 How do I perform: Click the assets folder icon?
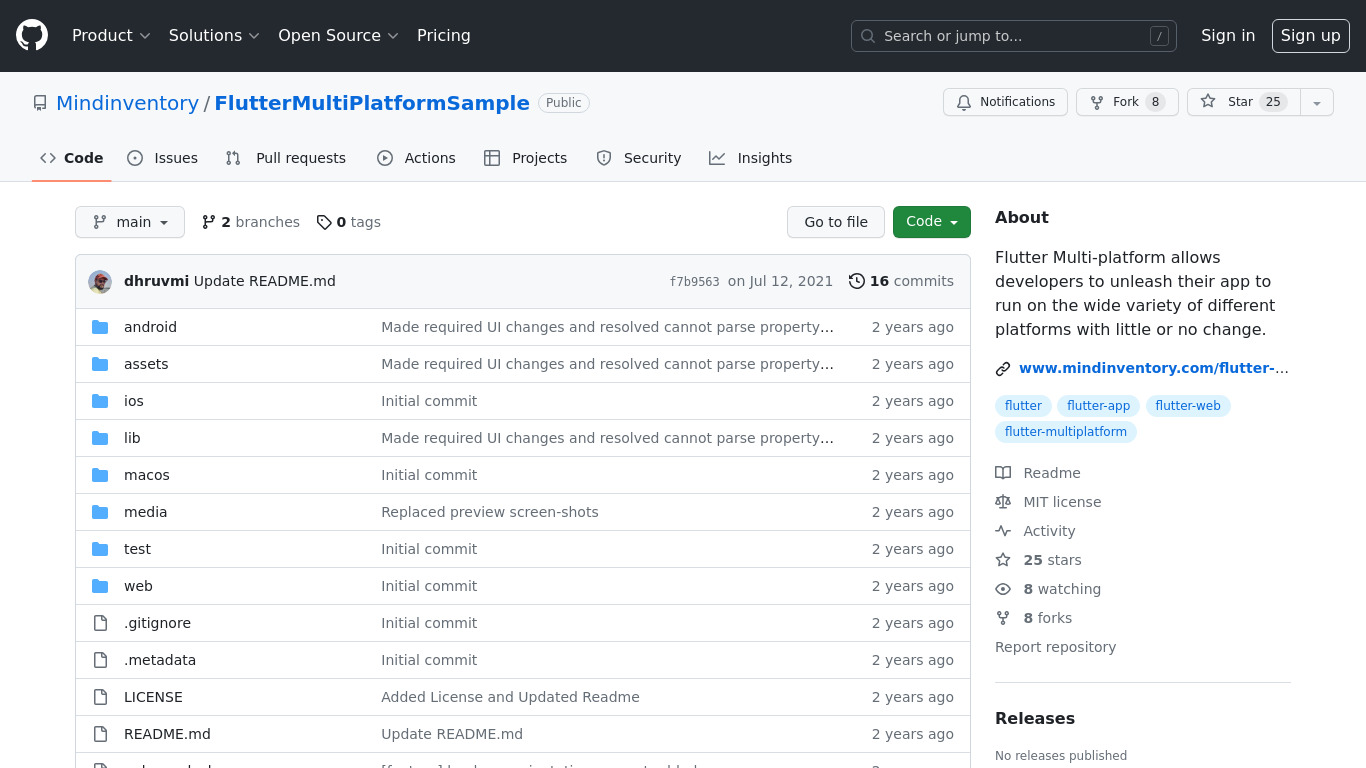tap(100, 364)
